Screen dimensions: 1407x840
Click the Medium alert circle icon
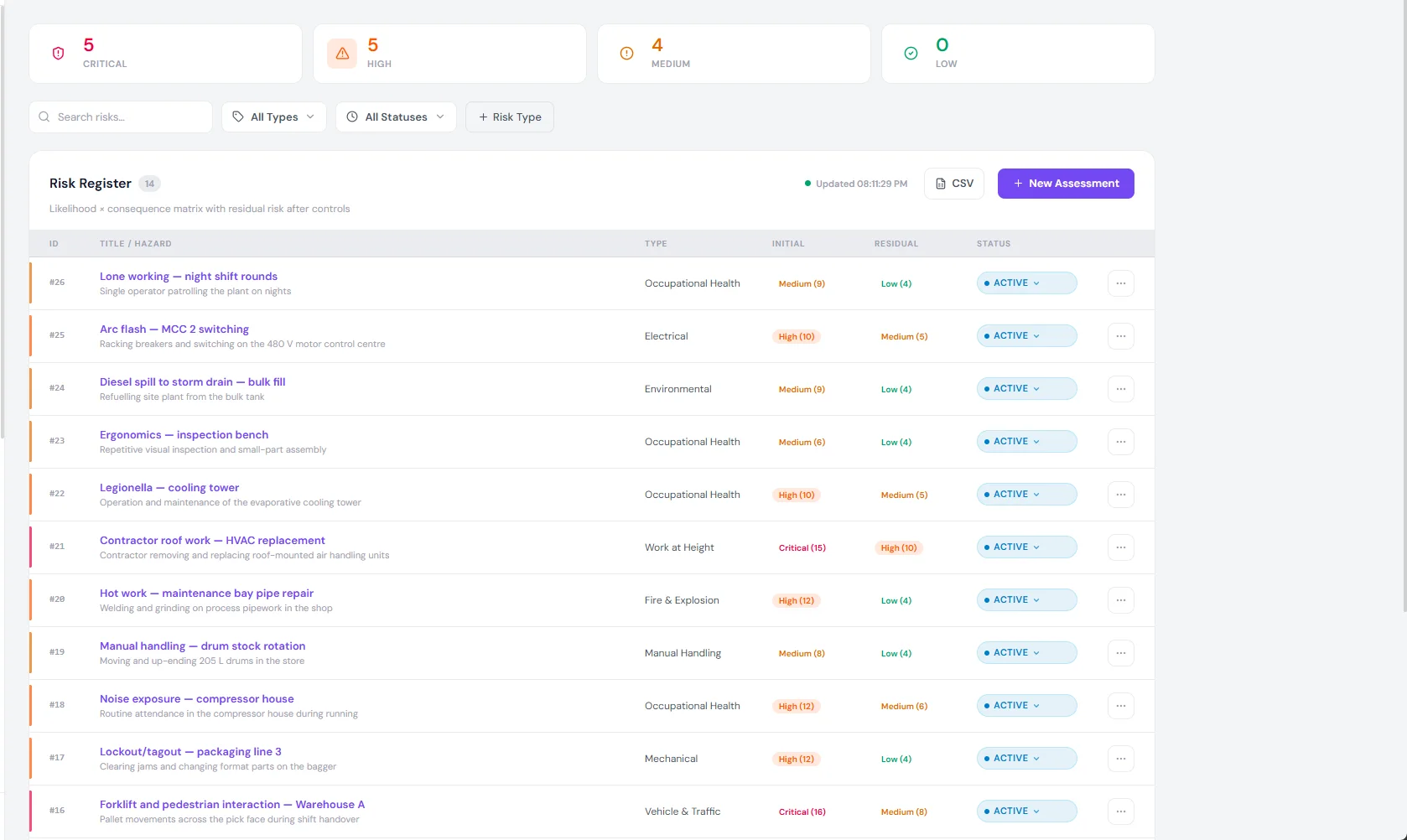click(x=626, y=54)
